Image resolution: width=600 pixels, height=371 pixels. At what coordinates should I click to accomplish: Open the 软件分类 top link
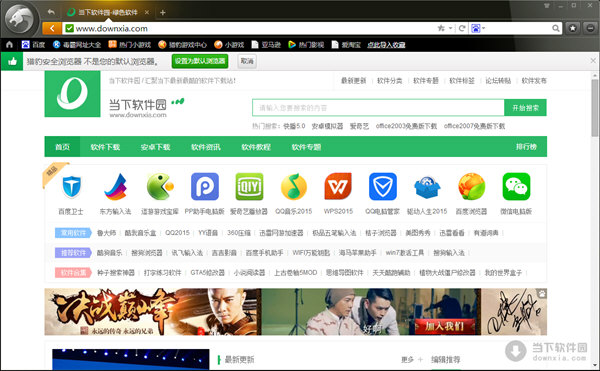(x=390, y=81)
